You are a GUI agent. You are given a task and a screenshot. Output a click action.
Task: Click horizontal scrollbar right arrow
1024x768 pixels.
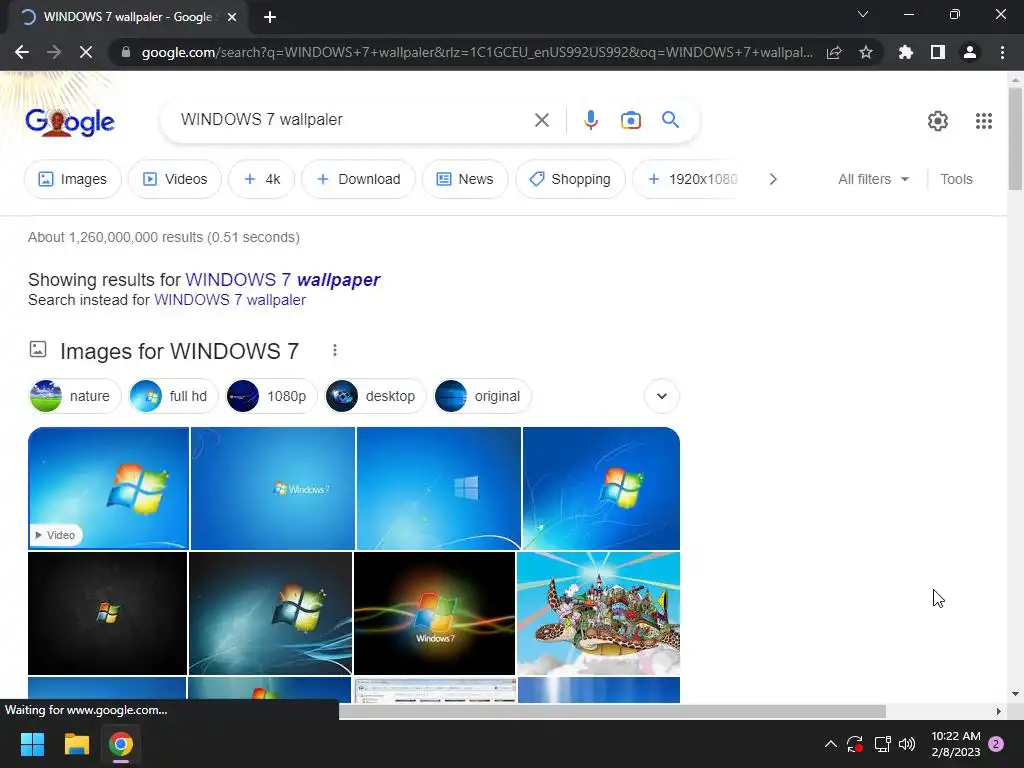(x=999, y=711)
